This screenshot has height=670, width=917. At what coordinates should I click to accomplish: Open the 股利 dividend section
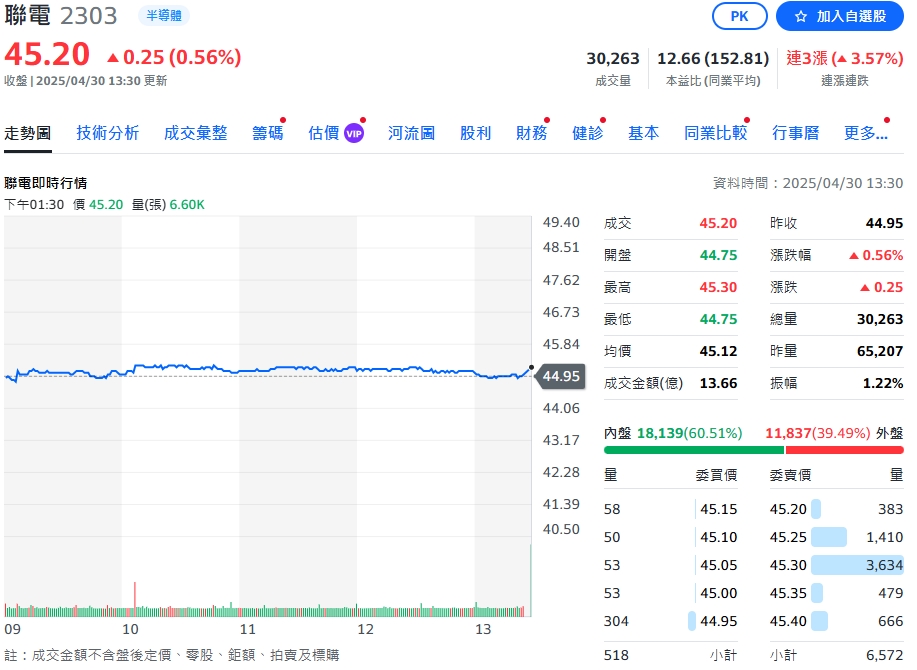point(476,132)
